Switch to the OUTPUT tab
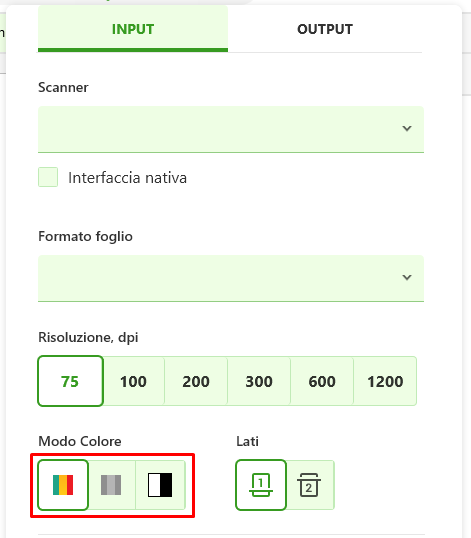The image size is (471, 538). (325, 29)
